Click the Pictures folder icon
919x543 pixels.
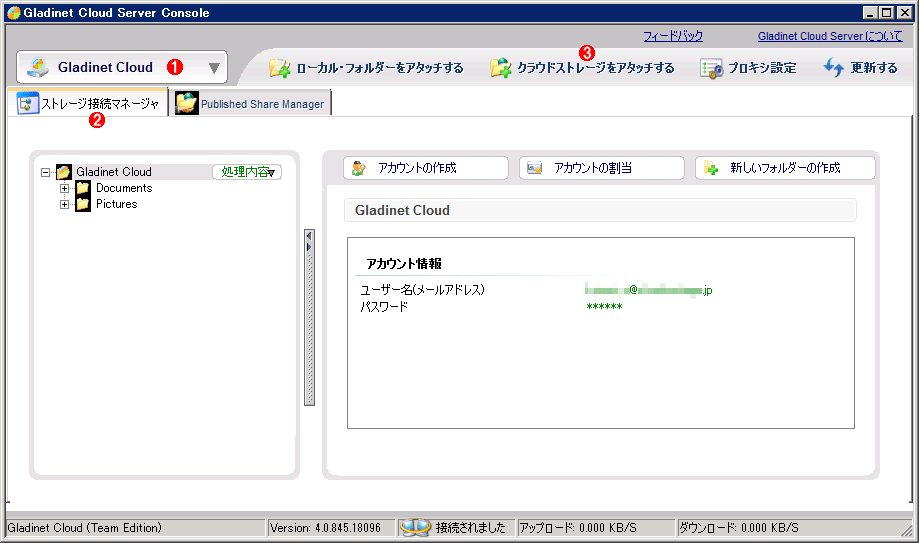pyautogui.click(x=83, y=203)
